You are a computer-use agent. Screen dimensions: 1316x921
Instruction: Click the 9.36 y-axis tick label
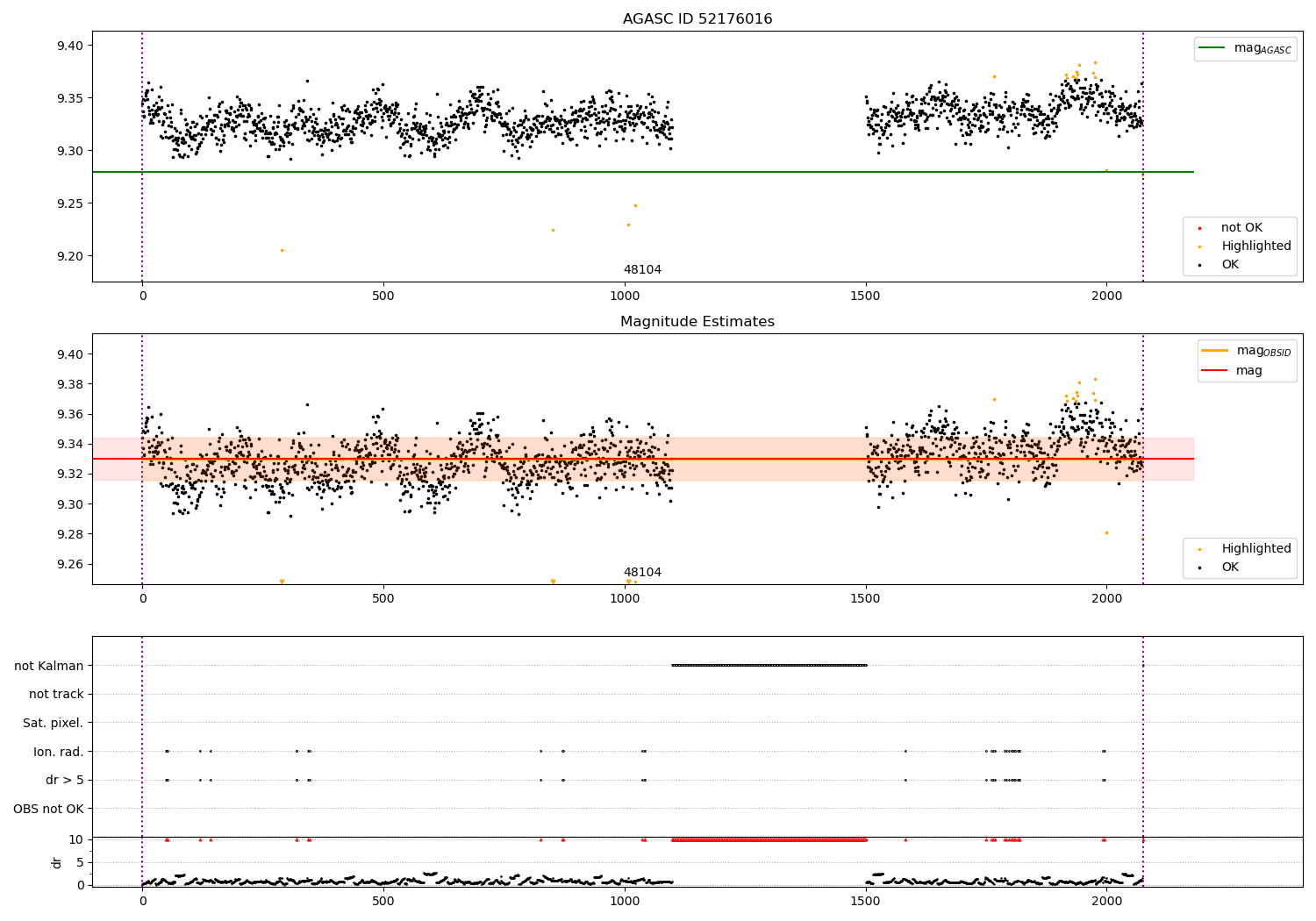(69, 414)
